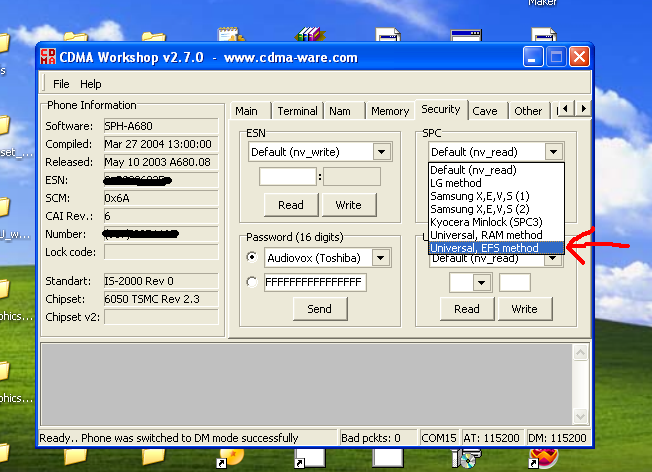Open the books desktop icon above window
Image resolution: width=652 pixels, height=472 pixels.
tap(309, 34)
